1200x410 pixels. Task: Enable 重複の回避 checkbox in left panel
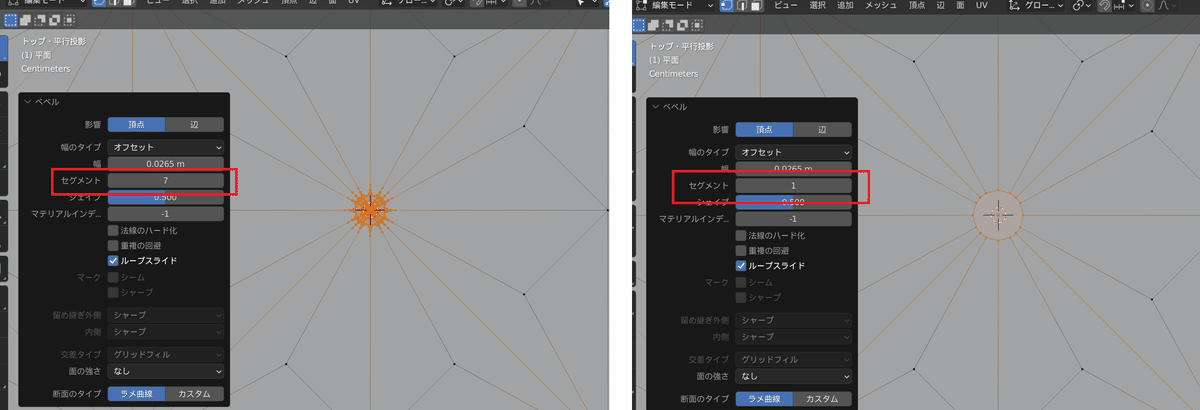coord(113,246)
